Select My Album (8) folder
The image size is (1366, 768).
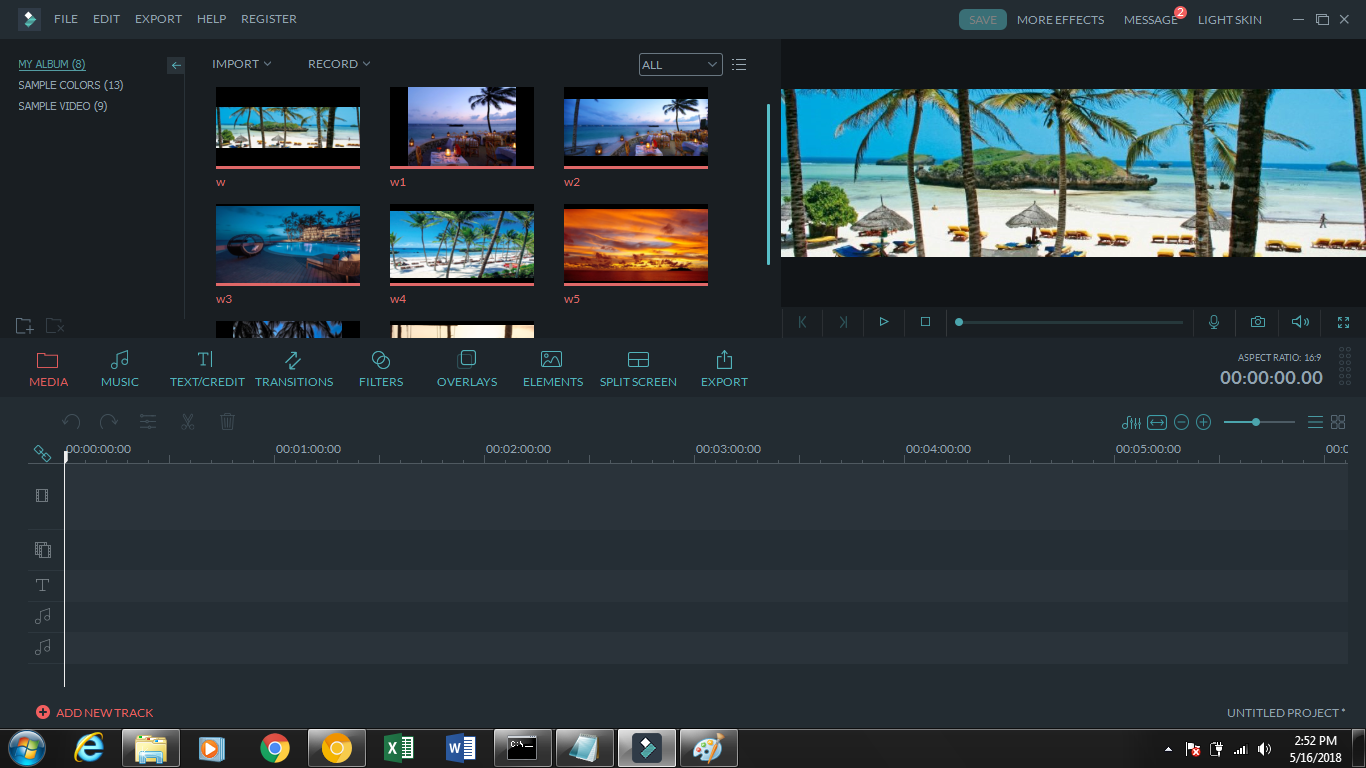52,64
